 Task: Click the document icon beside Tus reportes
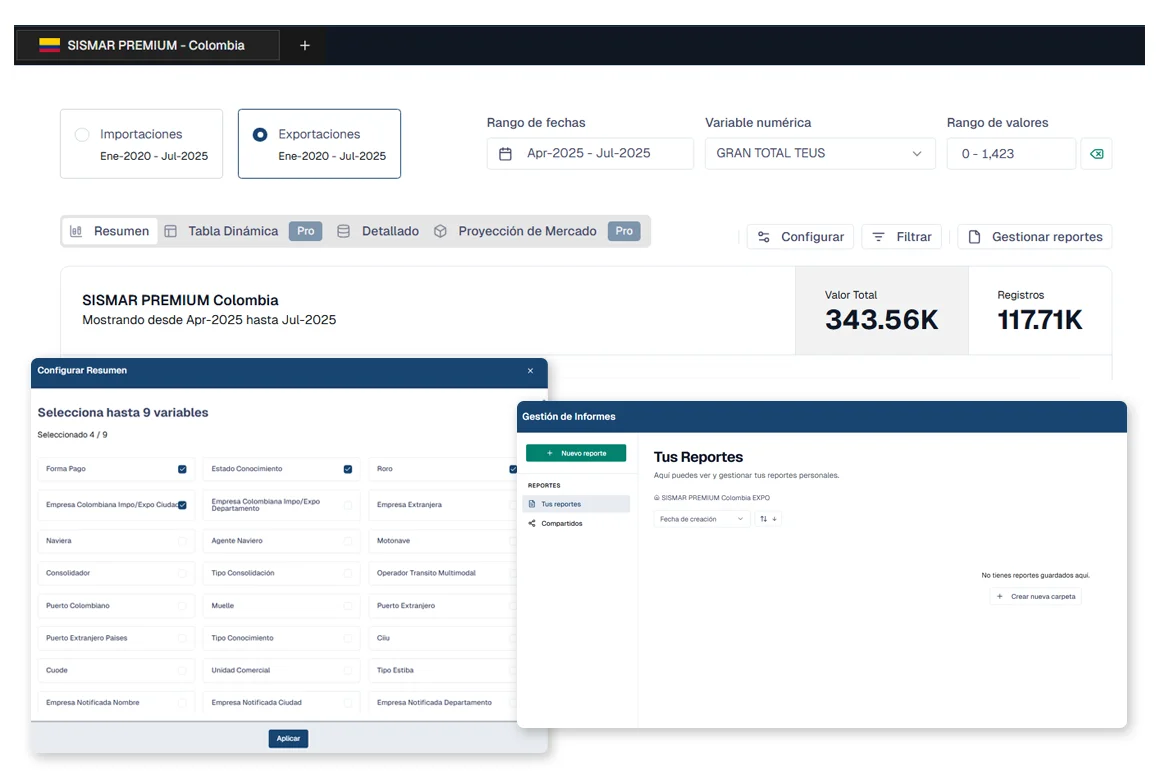532,504
